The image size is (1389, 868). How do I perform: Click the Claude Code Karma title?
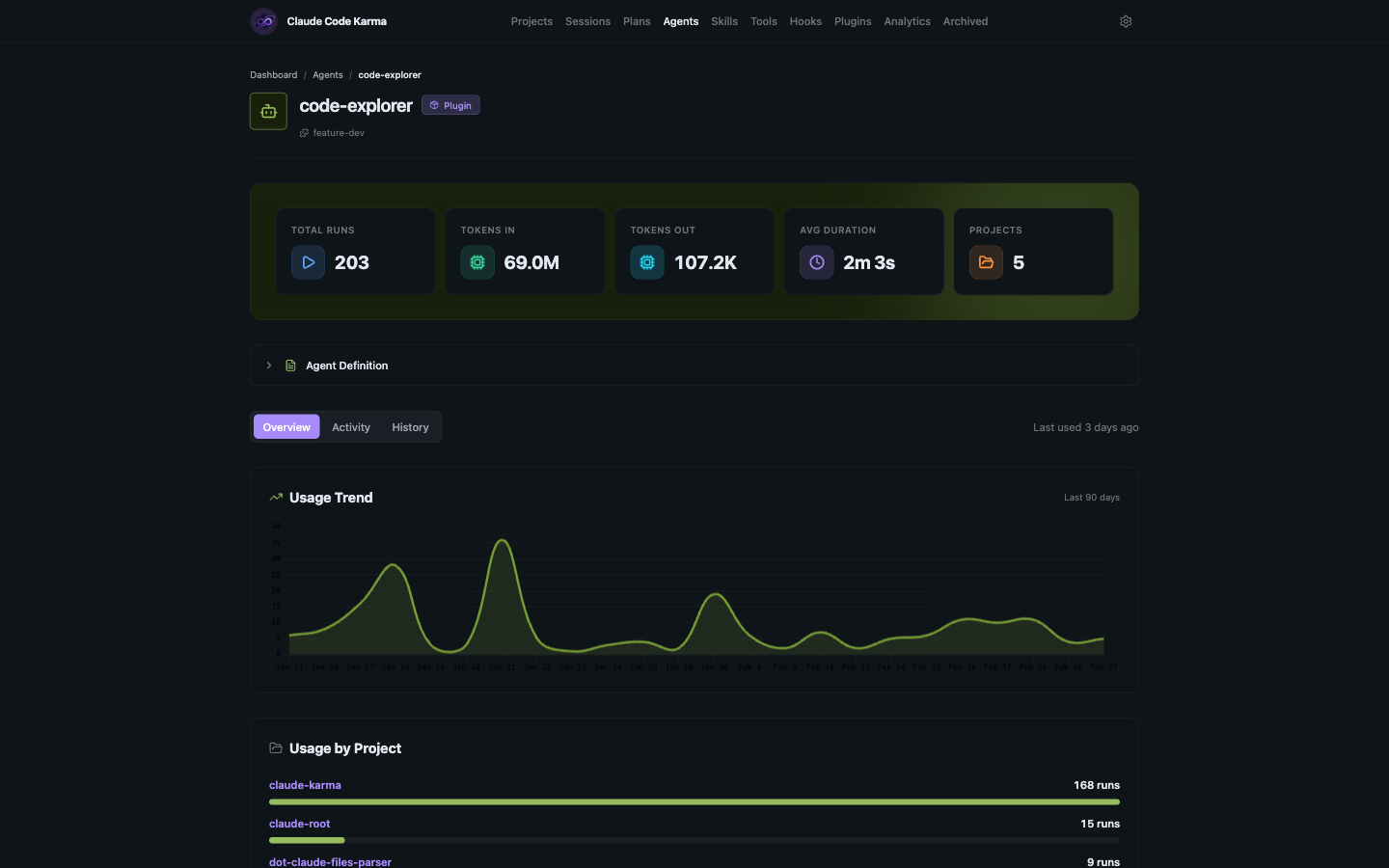click(337, 21)
